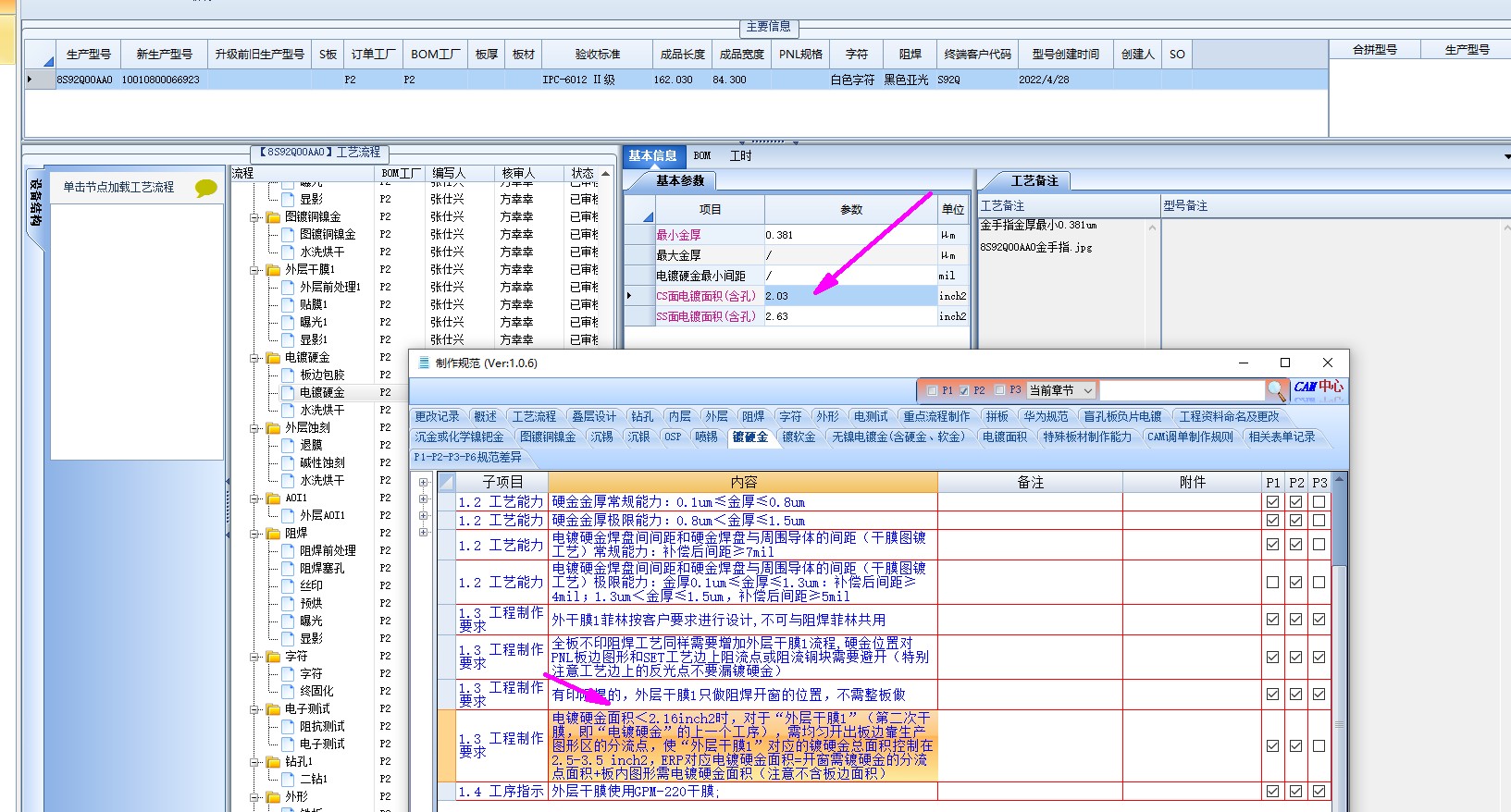Click the document icon of 阻焊塞孔
The height and width of the screenshot is (812, 1511).
pos(288,568)
